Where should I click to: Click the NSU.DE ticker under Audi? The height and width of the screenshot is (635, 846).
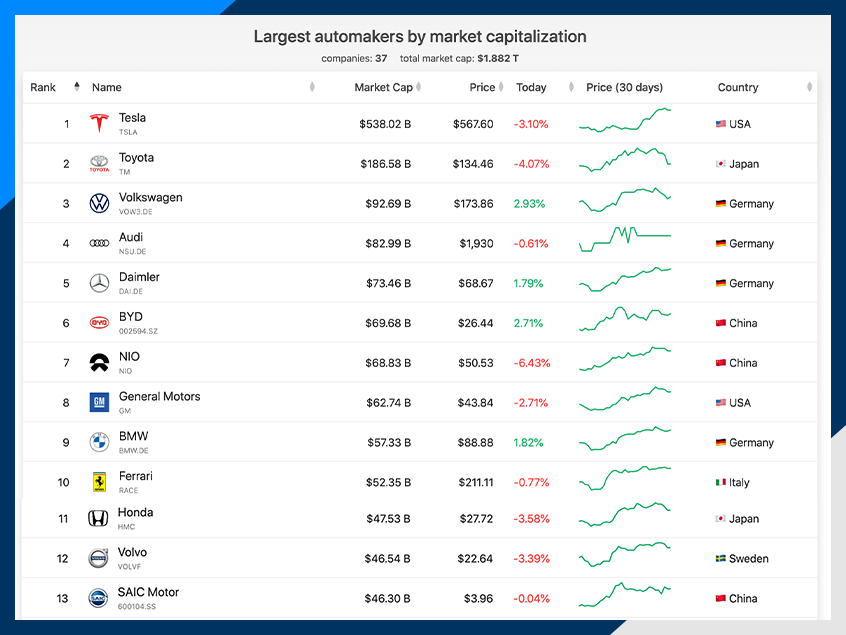pos(132,251)
